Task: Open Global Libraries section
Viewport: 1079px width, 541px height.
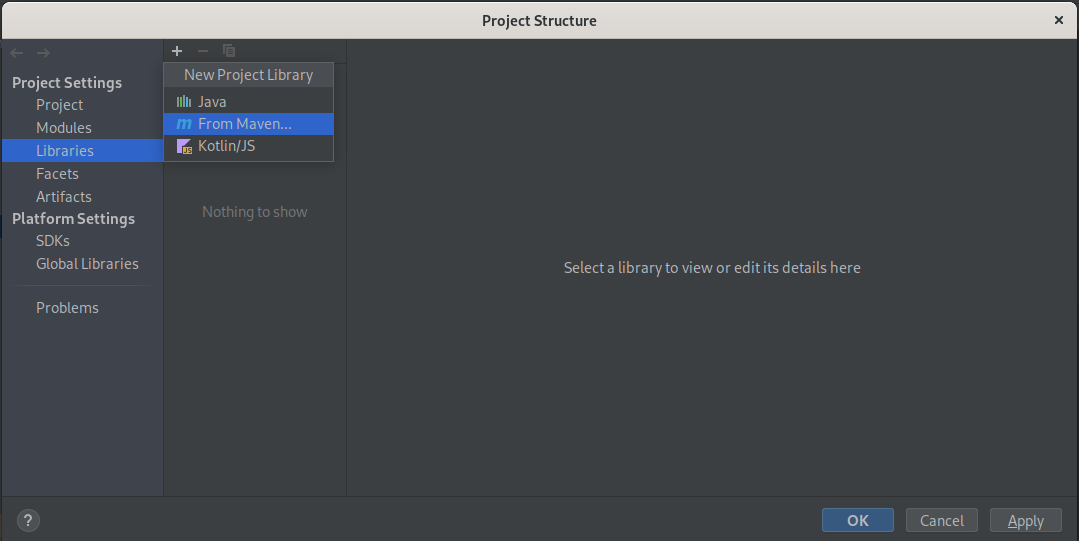Action: 87,264
